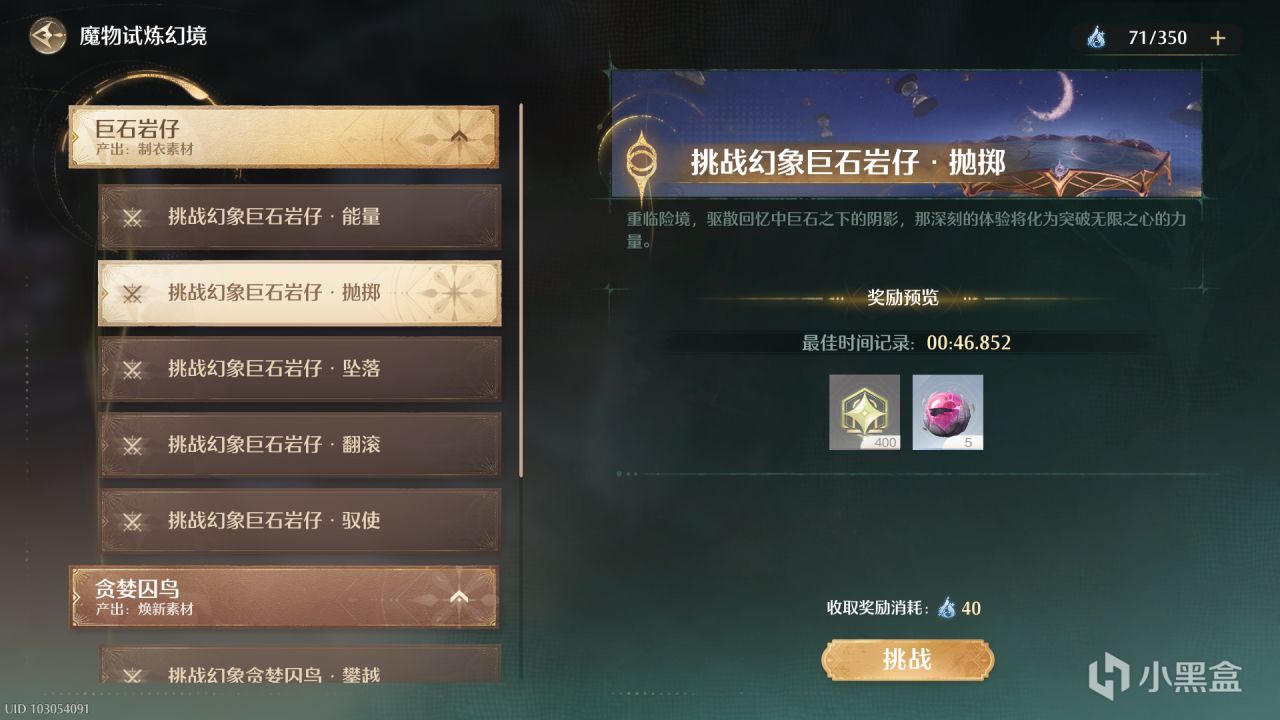1280x720 pixels.
Task: Select 挑战幻象巨石岩仔·翻滚 stage
Action: [300, 445]
